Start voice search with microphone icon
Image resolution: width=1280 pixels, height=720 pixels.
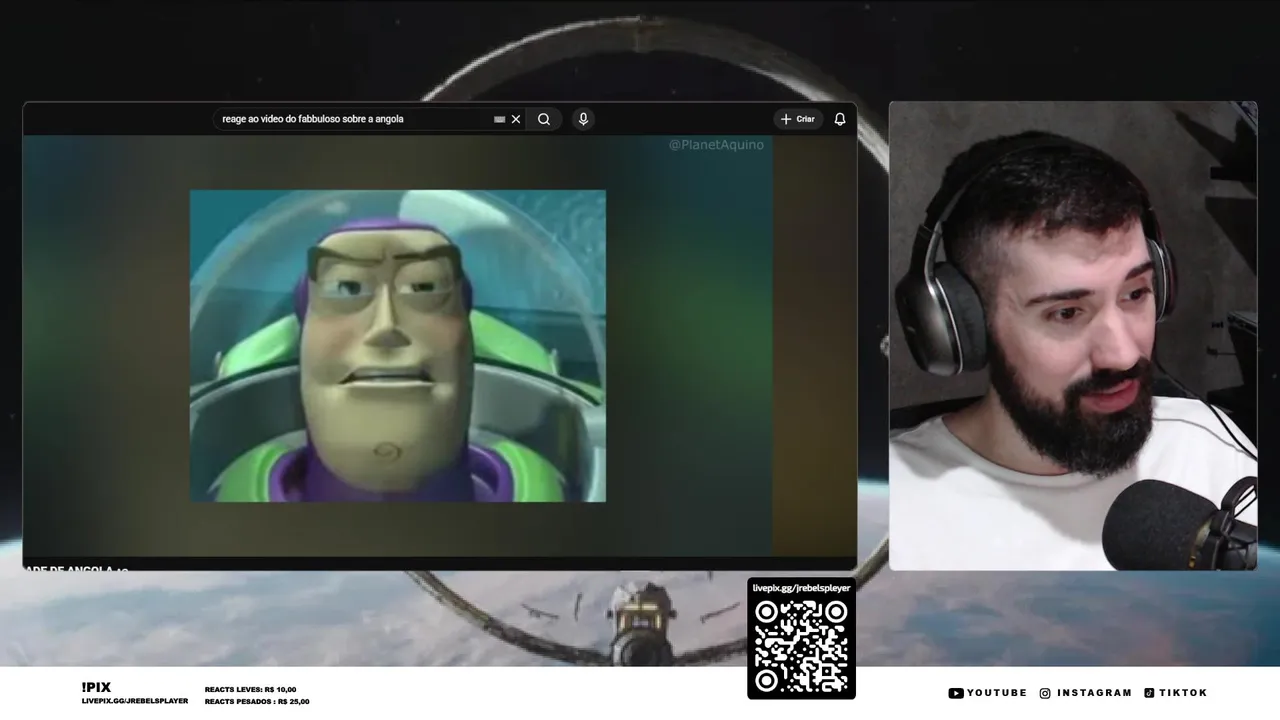click(x=583, y=119)
